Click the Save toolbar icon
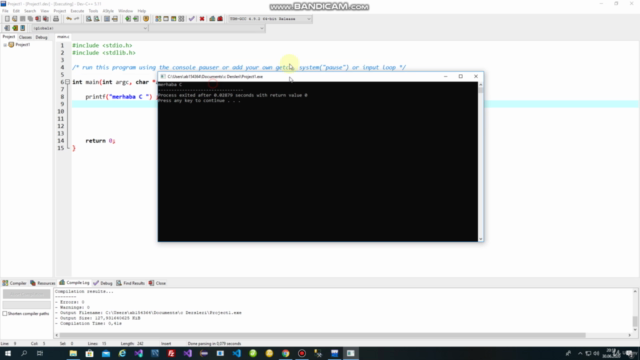 click(x=22, y=19)
